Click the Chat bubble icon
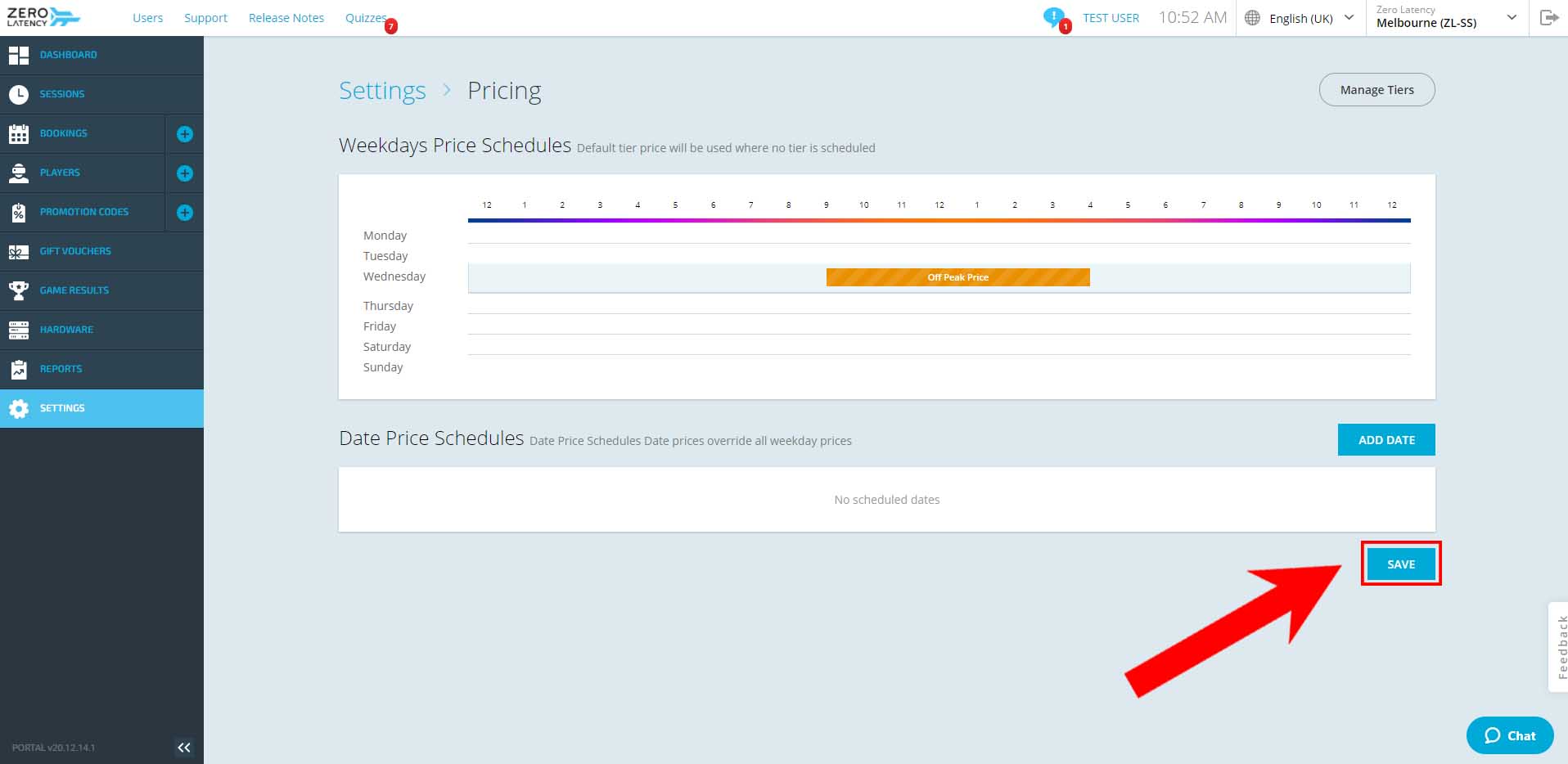This screenshot has height=764, width=1568. [x=1493, y=735]
